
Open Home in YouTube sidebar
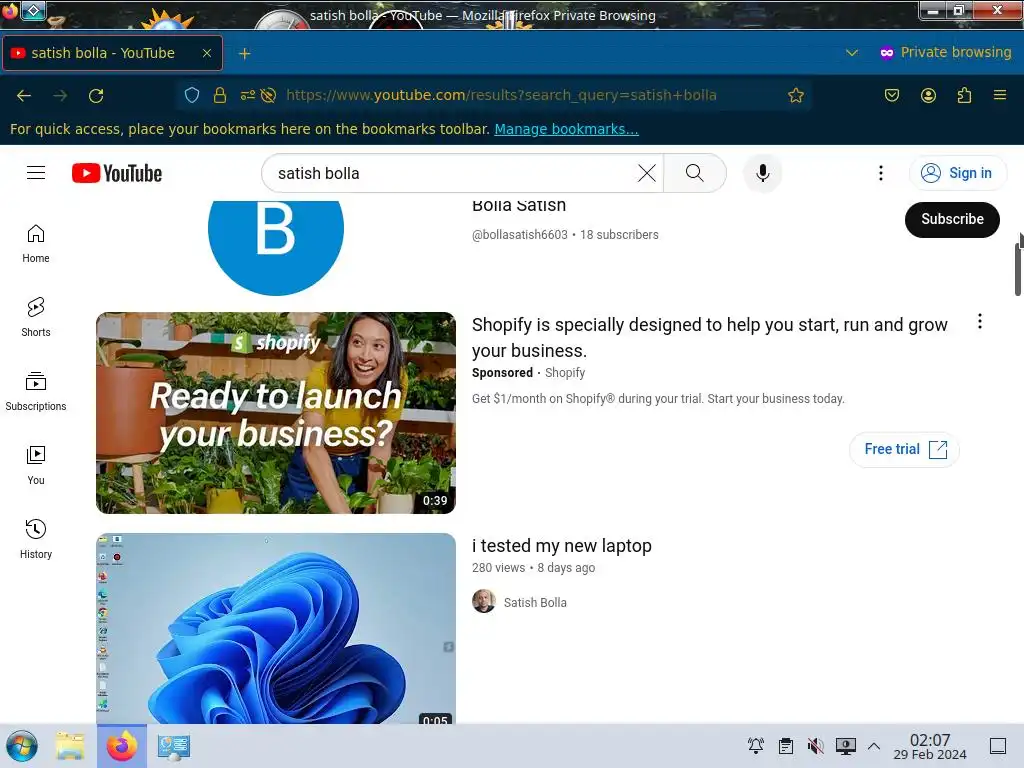(x=36, y=244)
